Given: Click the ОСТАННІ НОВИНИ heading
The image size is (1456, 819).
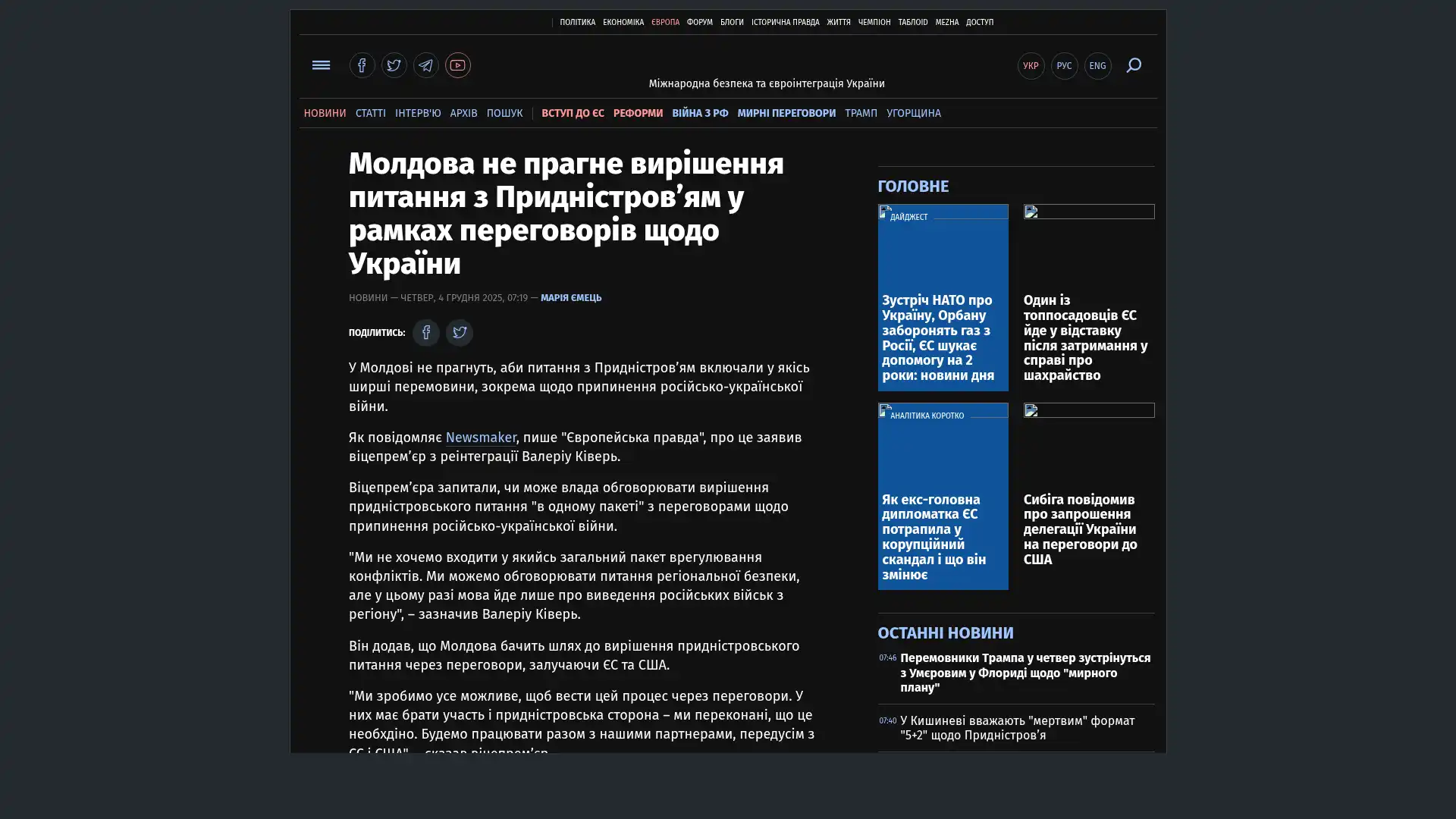Looking at the screenshot, I should [945, 632].
